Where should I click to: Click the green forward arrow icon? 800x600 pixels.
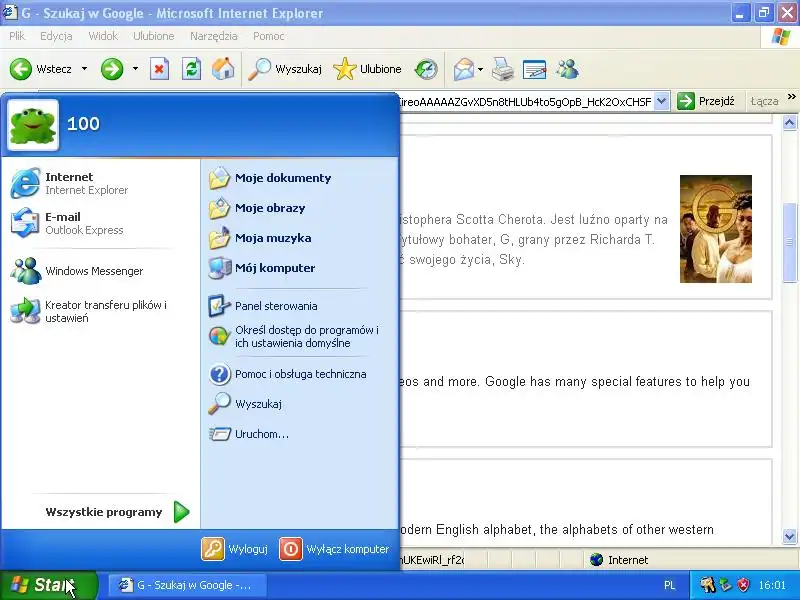pyautogui.click(x=112, y=69)
